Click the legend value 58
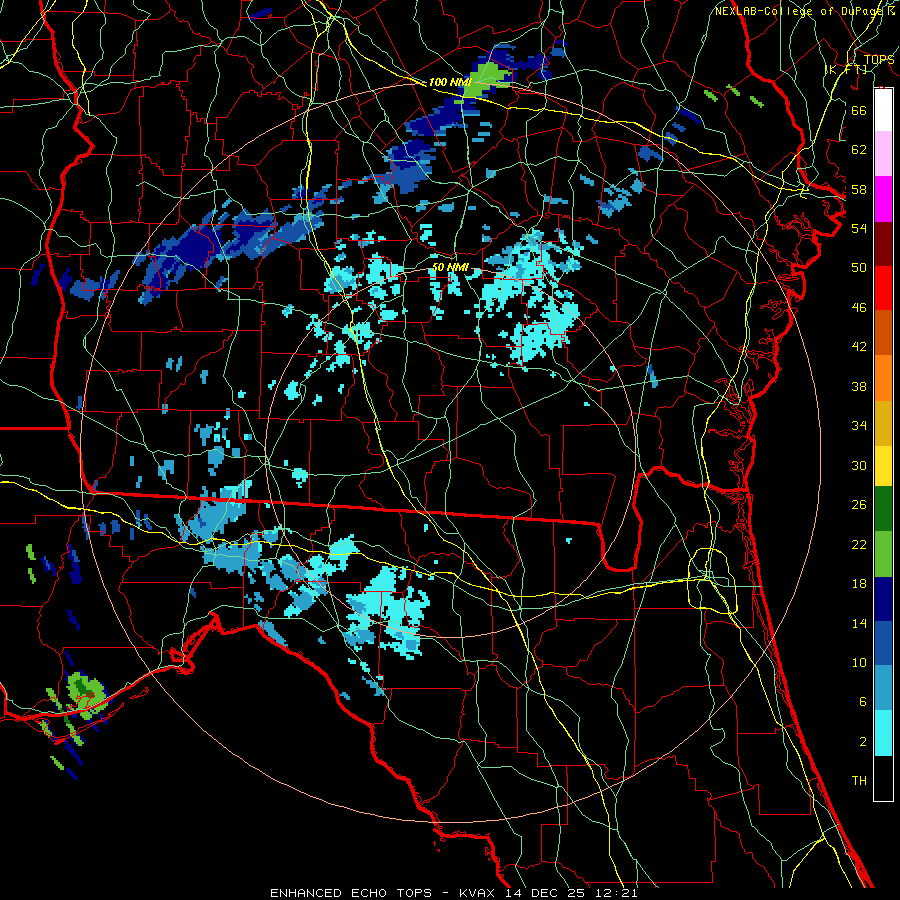 [859, 189]
